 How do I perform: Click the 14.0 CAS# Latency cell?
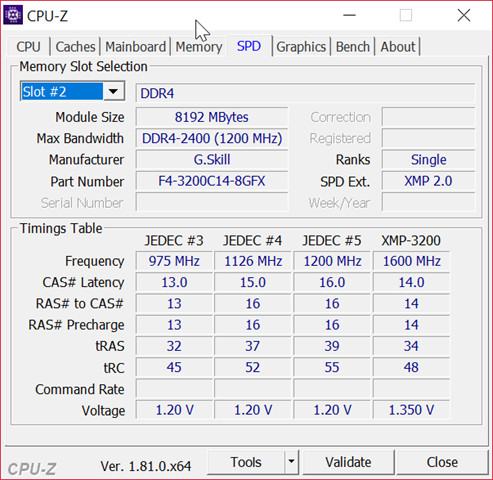(411, 282)
